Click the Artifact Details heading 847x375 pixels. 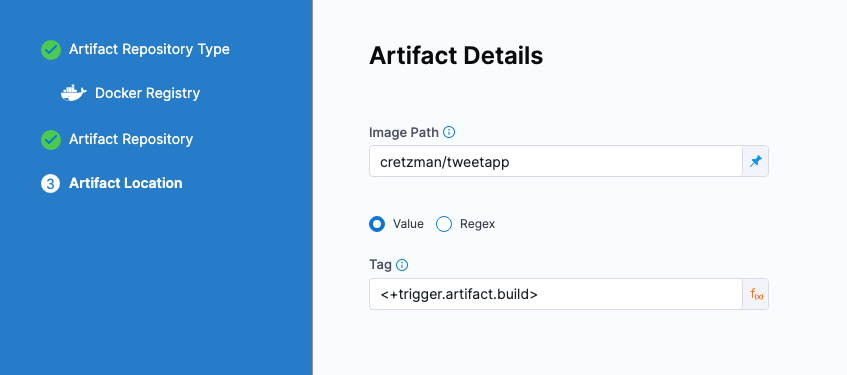pos(456,56)
